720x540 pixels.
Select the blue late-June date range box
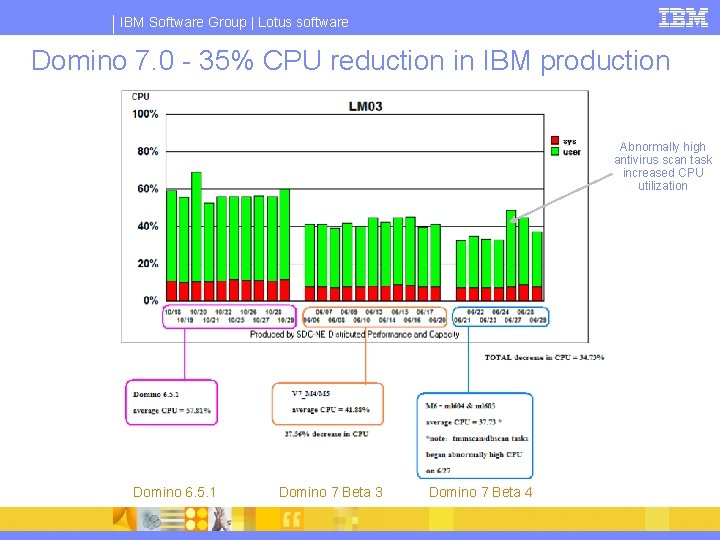pos(501,316)
